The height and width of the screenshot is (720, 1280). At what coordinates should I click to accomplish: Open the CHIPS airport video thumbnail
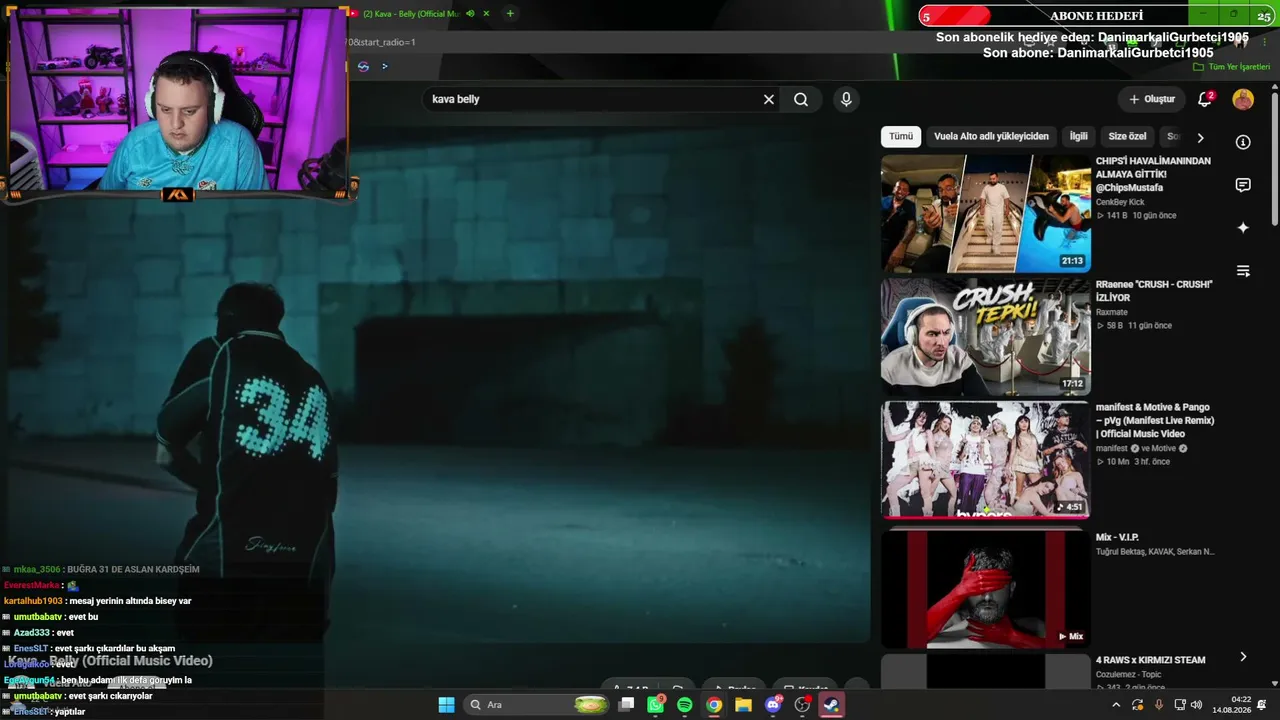coord(986,213)
